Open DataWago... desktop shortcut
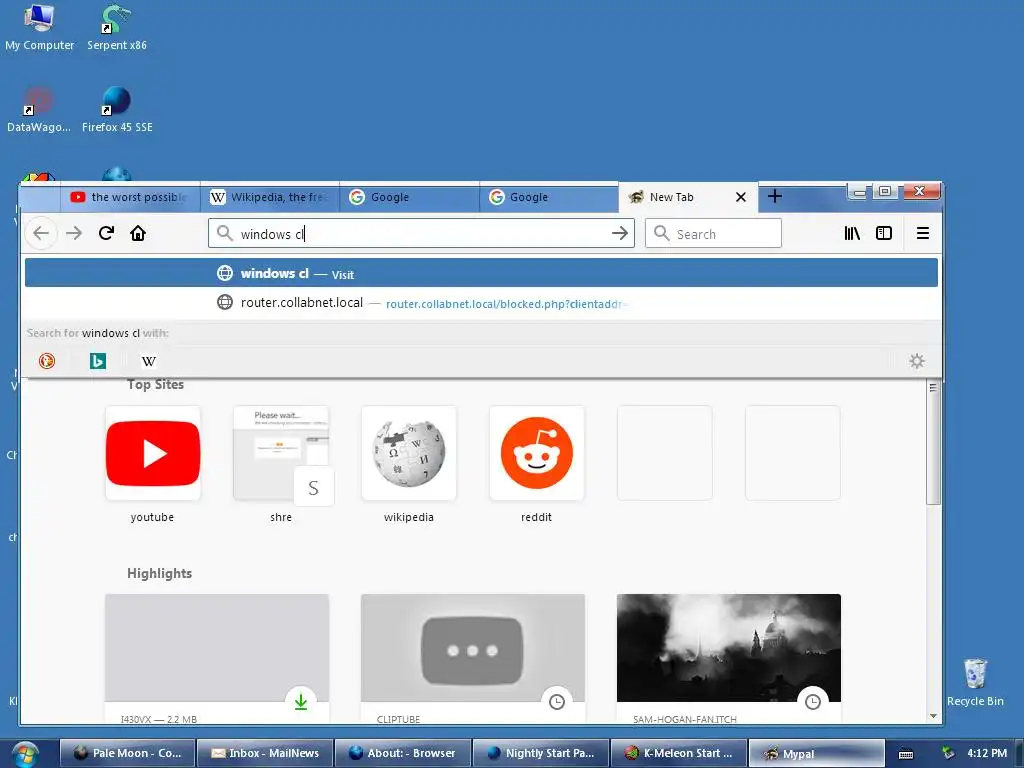This screenshot has height=768, width=1024. (39, 110)
